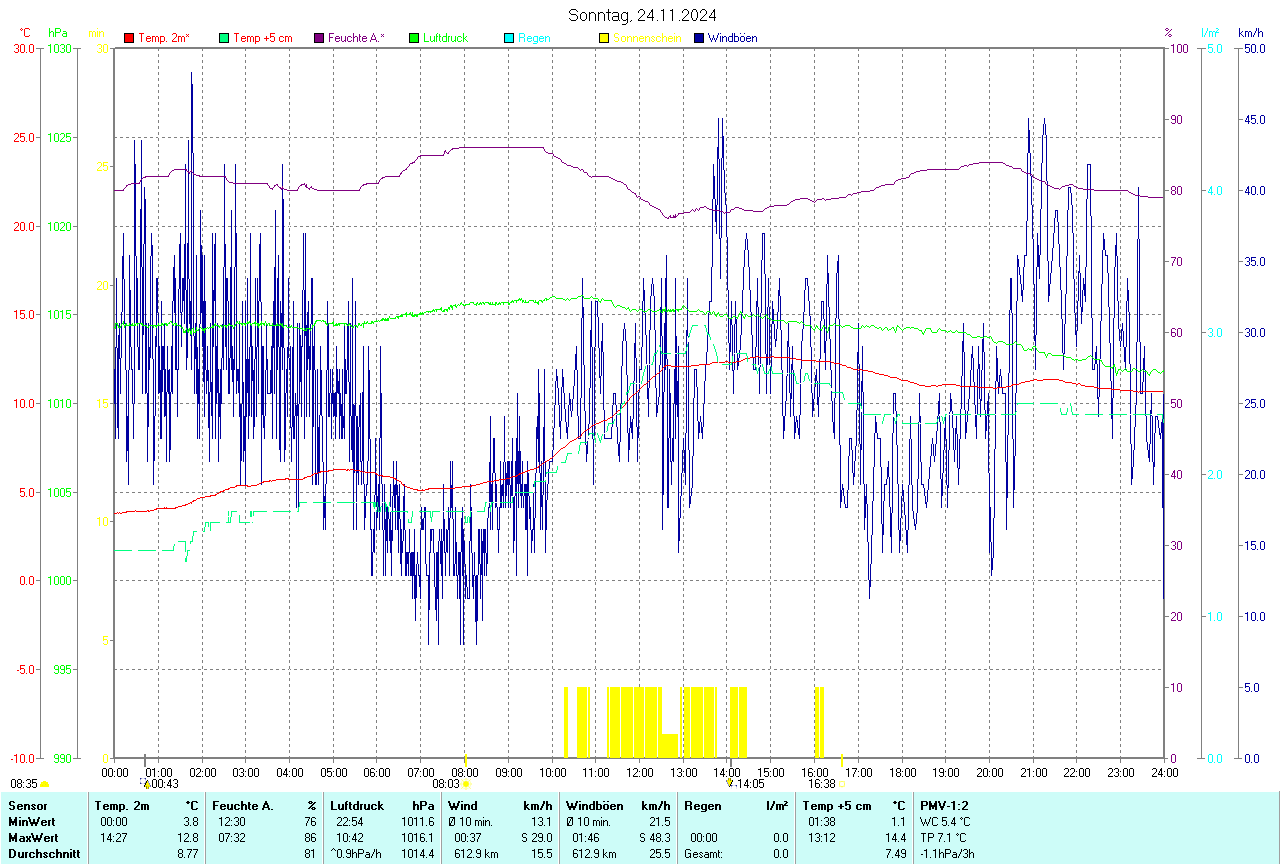1280x864 pixels.
Task: Click the average temperature value 8.77
Action: (x=189, y=853)
